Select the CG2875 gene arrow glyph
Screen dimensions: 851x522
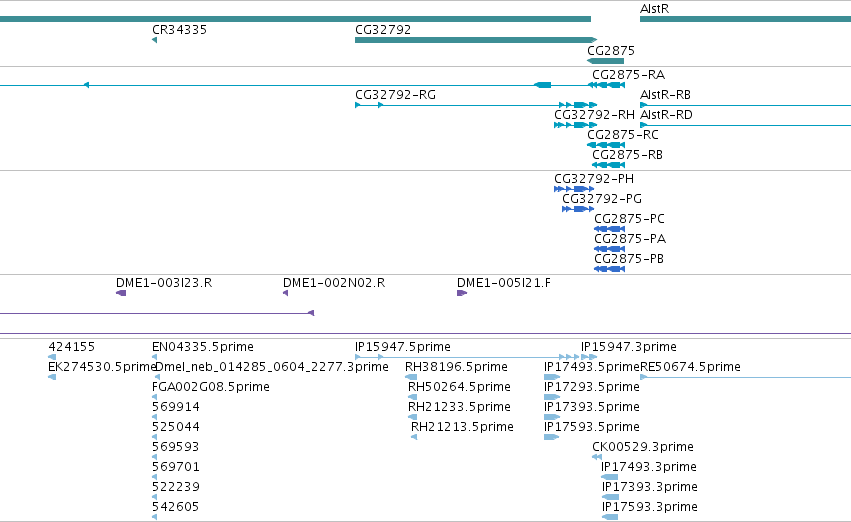pyautogui.click(x=605, y=61)
